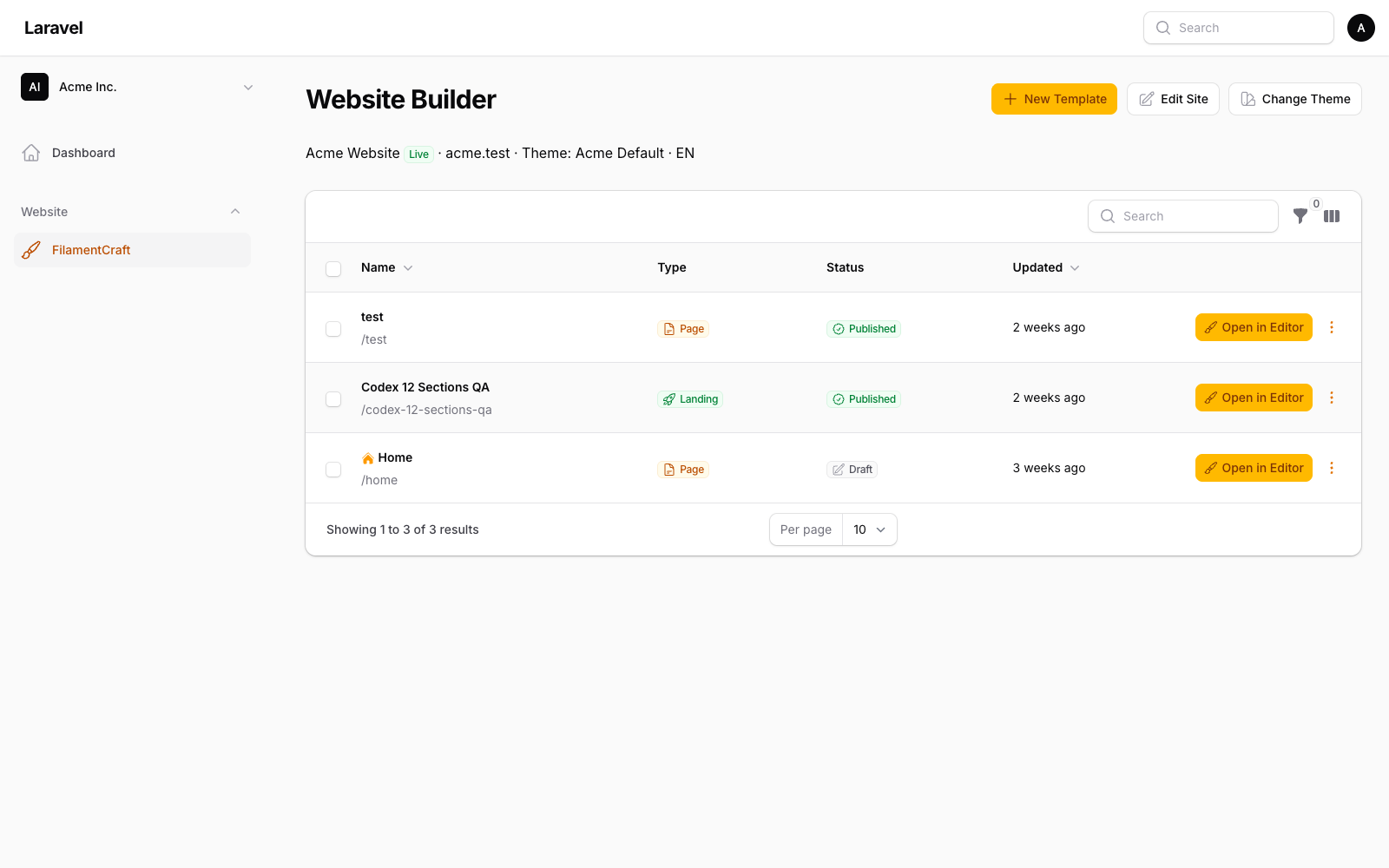Sort by Name column chevron
The width and height of the screenshot is (1389, 868).
point(408,268)
